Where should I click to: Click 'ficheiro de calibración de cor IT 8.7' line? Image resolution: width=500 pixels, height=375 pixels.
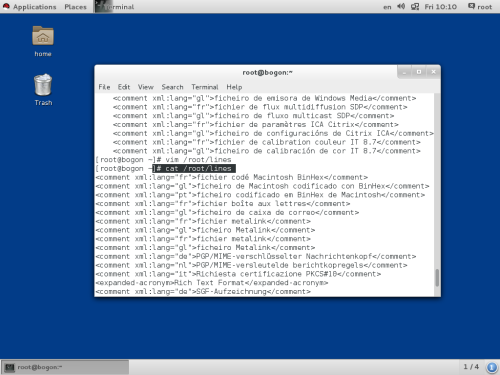[x=267, y=151]
